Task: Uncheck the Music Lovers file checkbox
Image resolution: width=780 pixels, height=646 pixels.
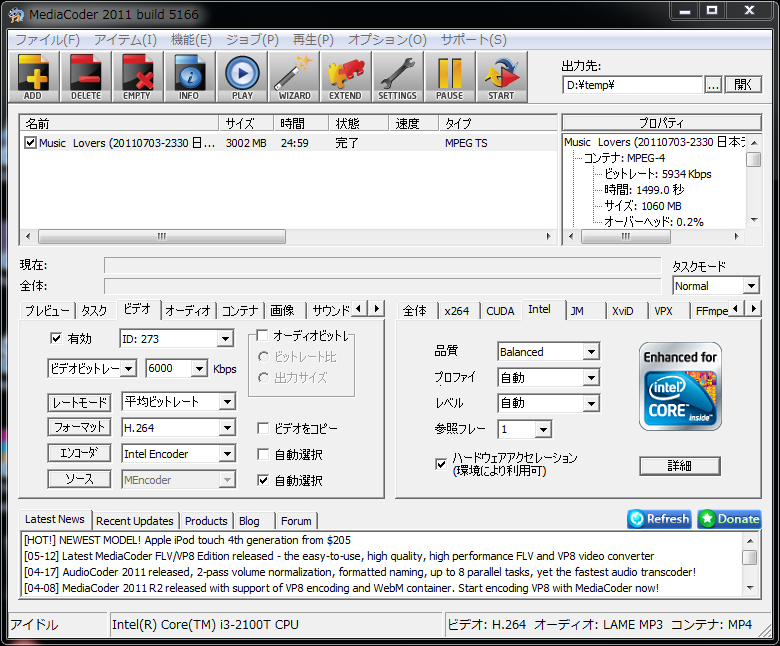Action: click(x=30, y=143)
